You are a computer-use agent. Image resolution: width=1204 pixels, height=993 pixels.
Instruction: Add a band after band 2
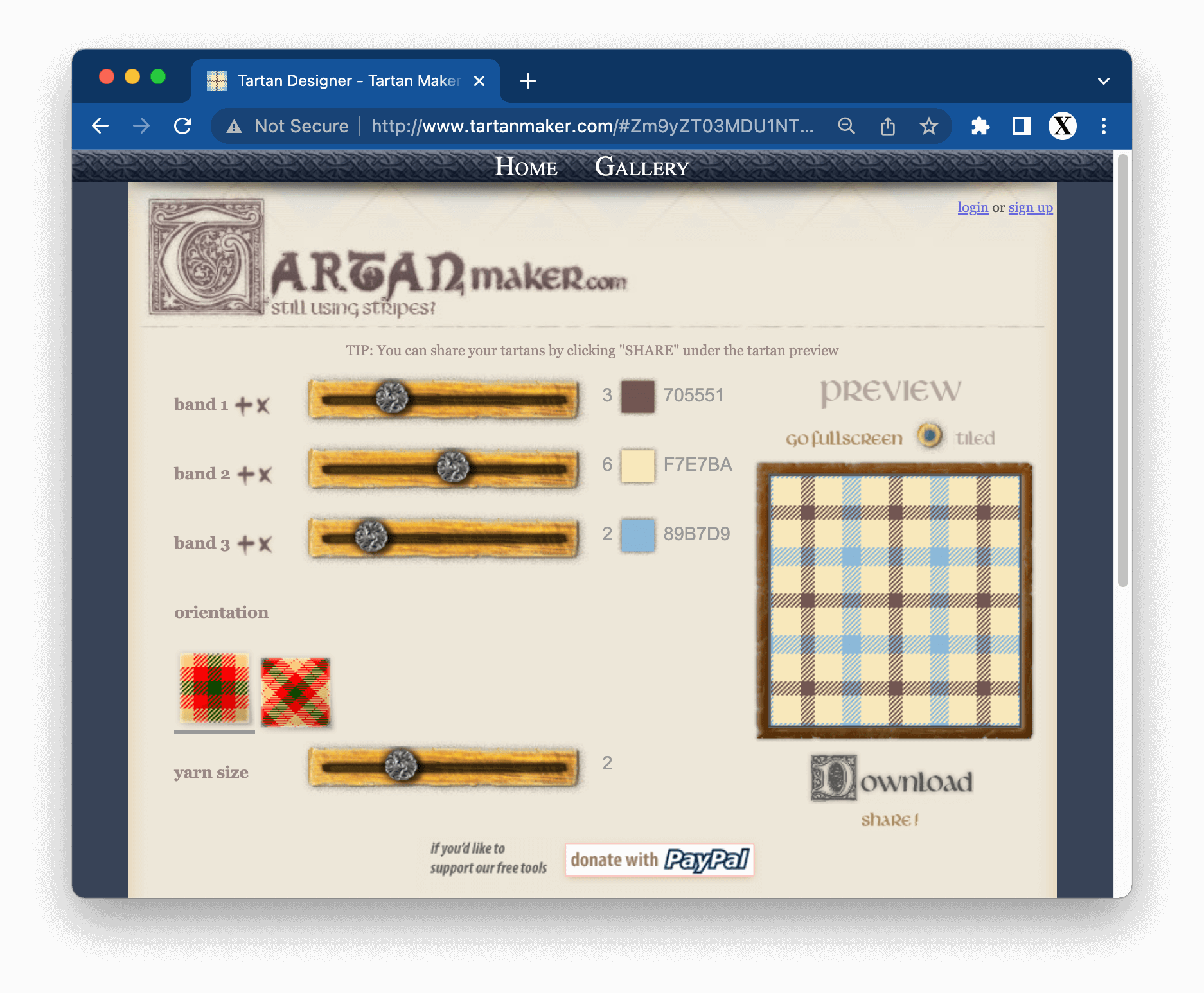[x=246, y=475]
